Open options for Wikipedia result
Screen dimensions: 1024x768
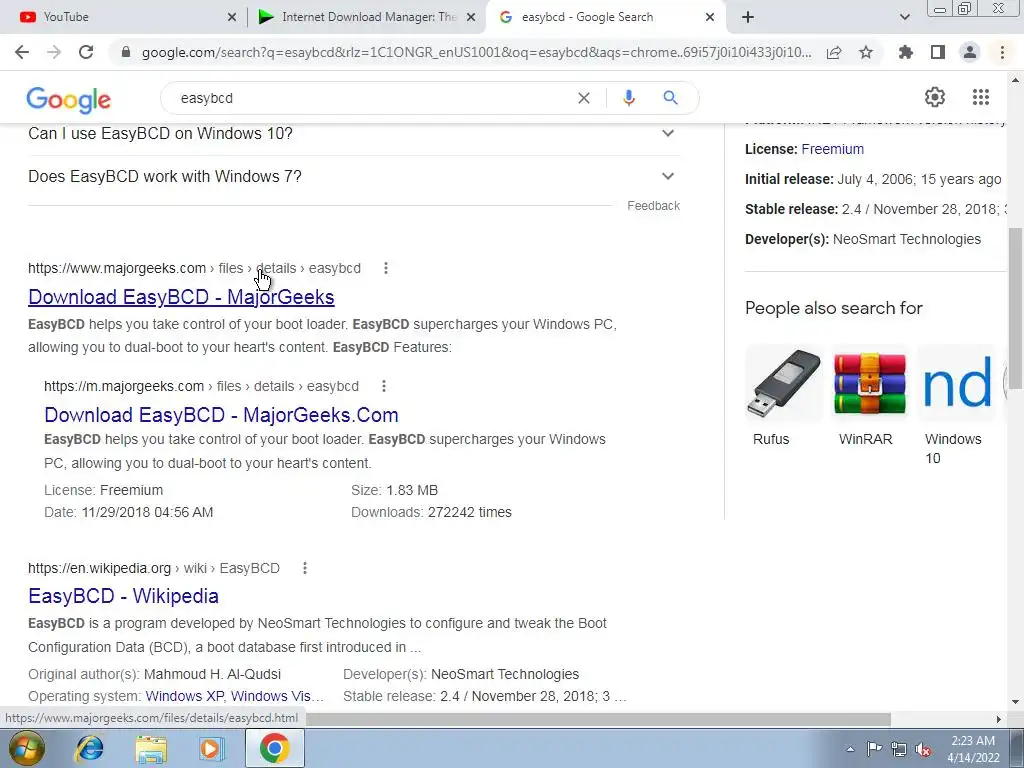coord(304,568)
